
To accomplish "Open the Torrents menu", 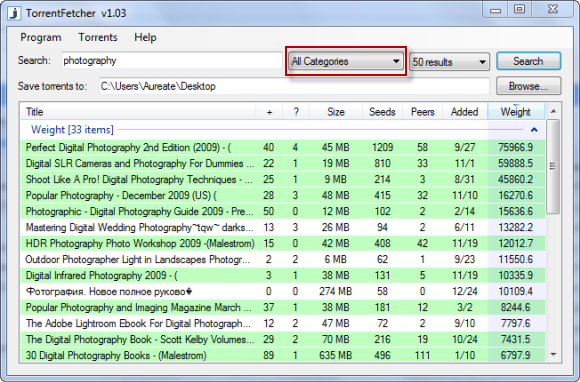I will (98, 37).
